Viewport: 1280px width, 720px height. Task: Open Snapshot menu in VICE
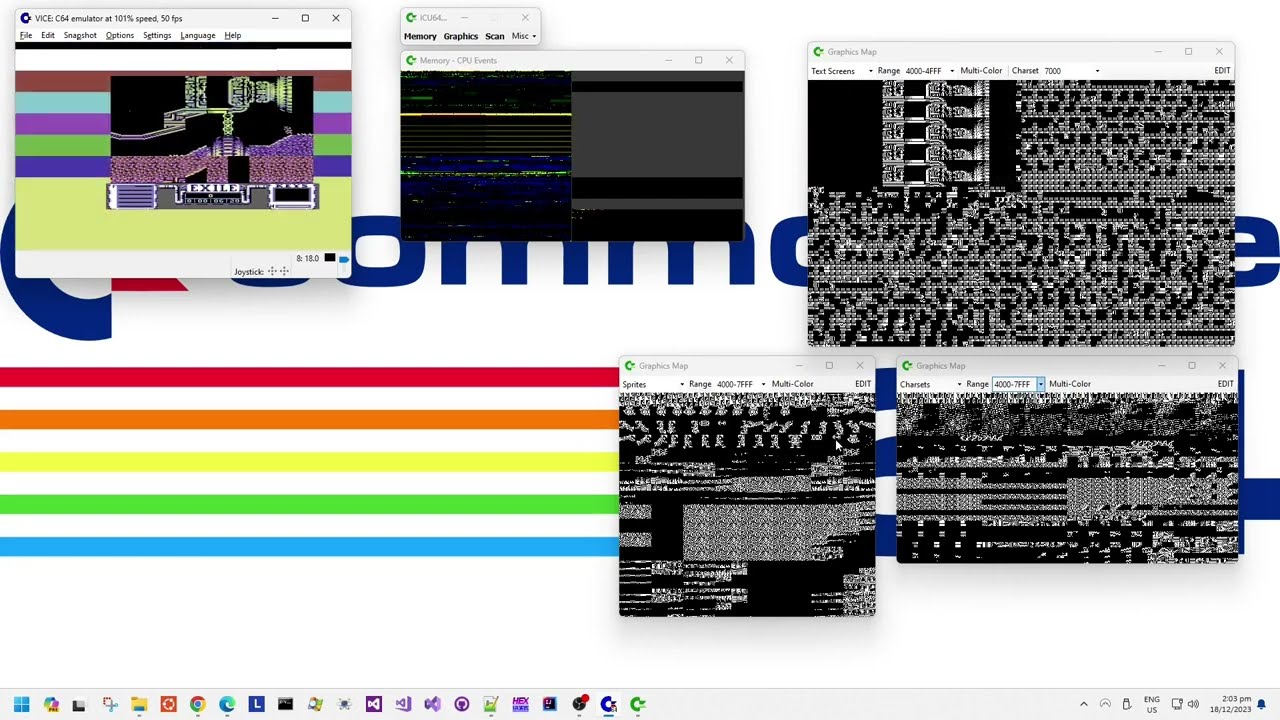[80, 35]
